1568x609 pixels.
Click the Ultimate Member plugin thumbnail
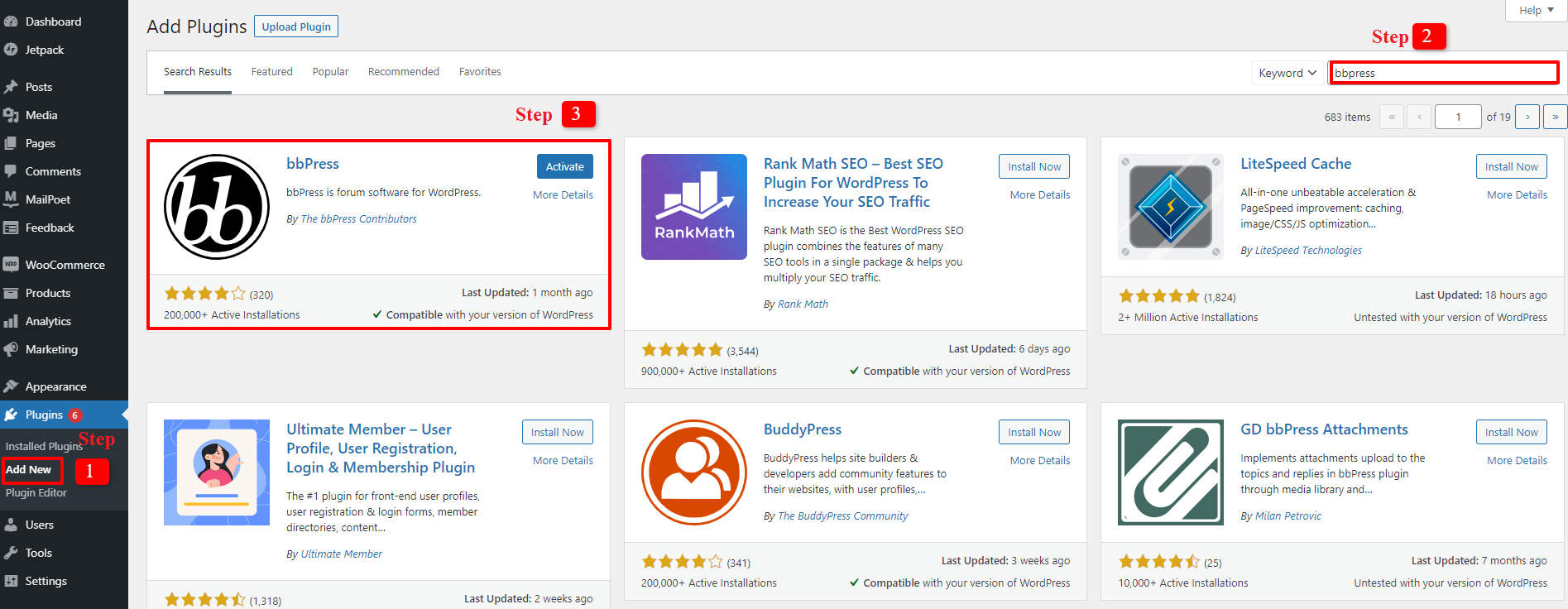217,472
